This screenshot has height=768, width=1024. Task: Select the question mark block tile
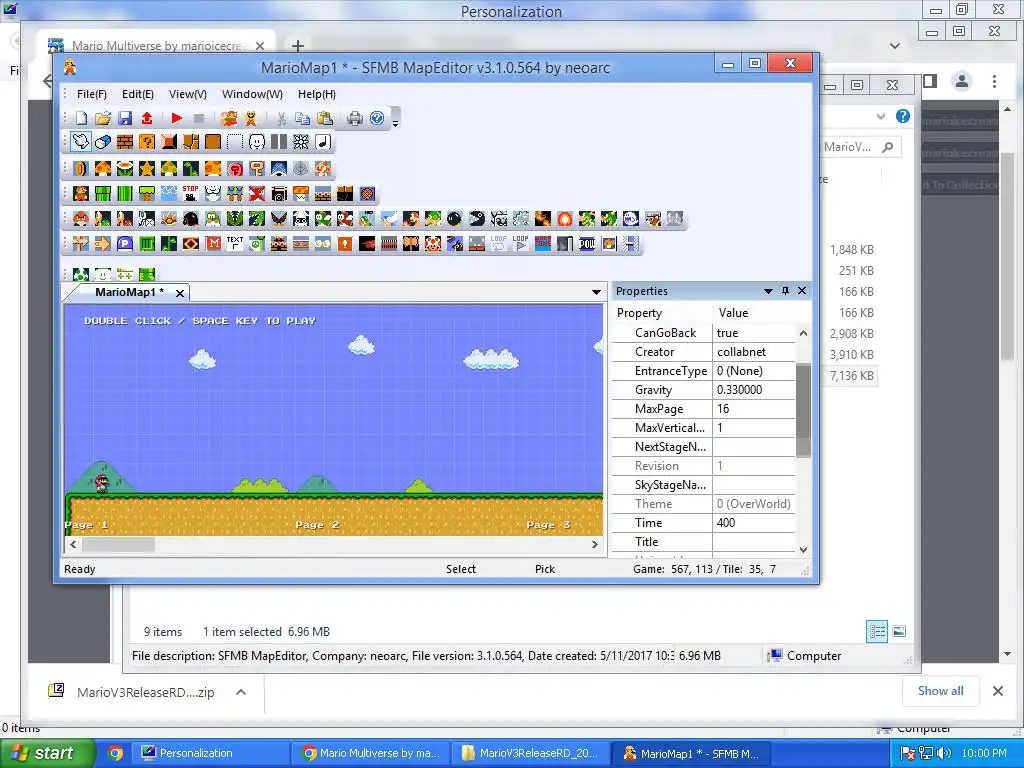(147, 142)
